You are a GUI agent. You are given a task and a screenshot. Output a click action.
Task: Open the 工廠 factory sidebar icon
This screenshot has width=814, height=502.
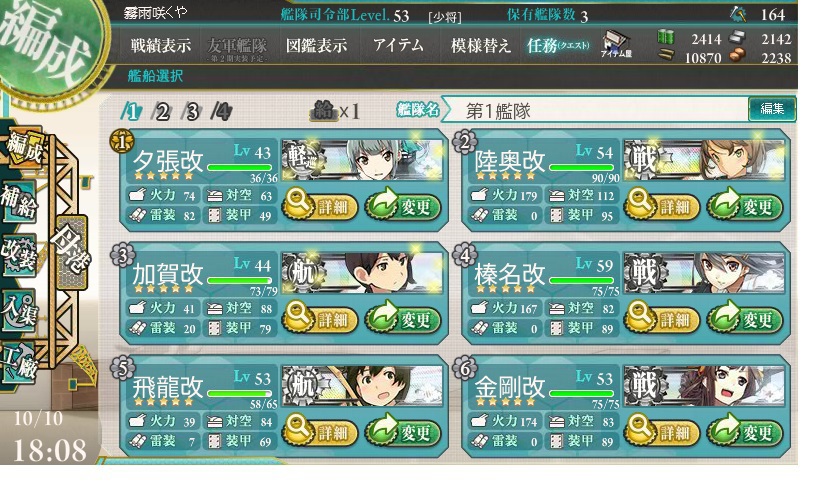click(x=20, y=361)
